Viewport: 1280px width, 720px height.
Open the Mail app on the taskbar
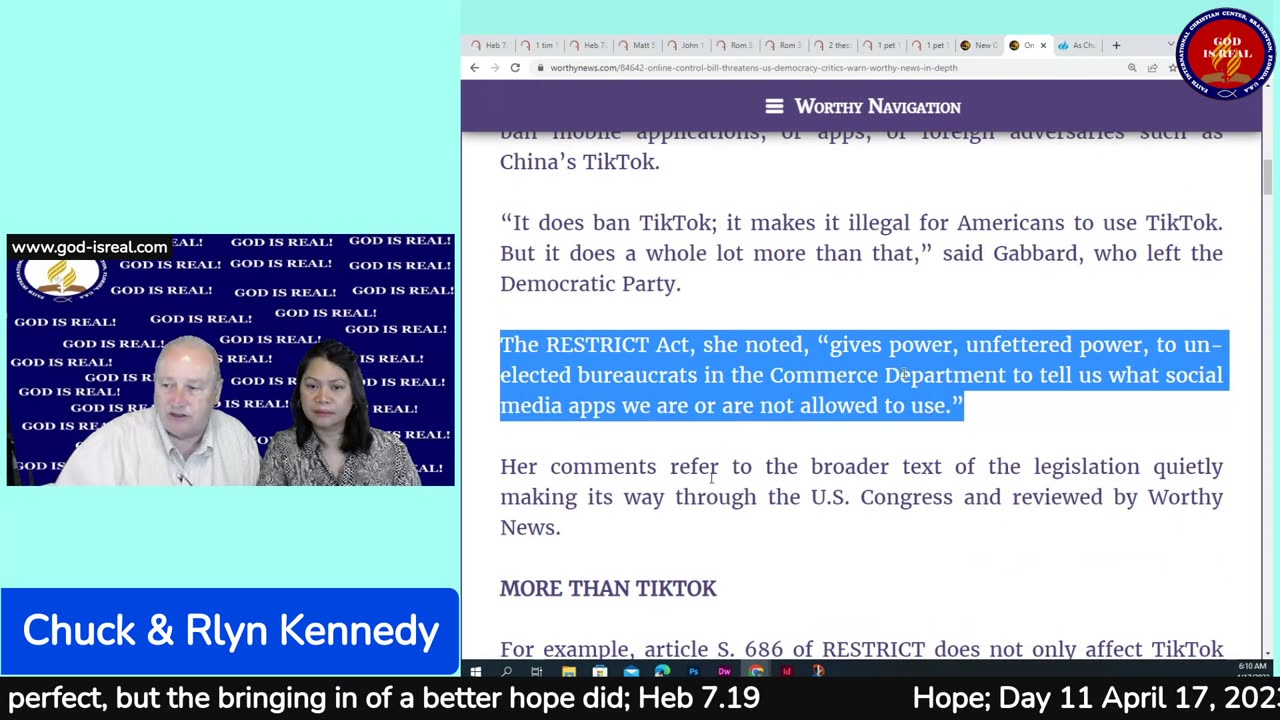pyautogui.click(x=631, y=671)
